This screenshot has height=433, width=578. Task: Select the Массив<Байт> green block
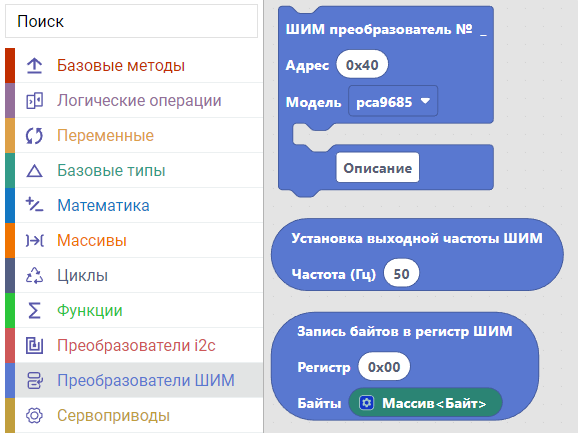click(425, 403)
